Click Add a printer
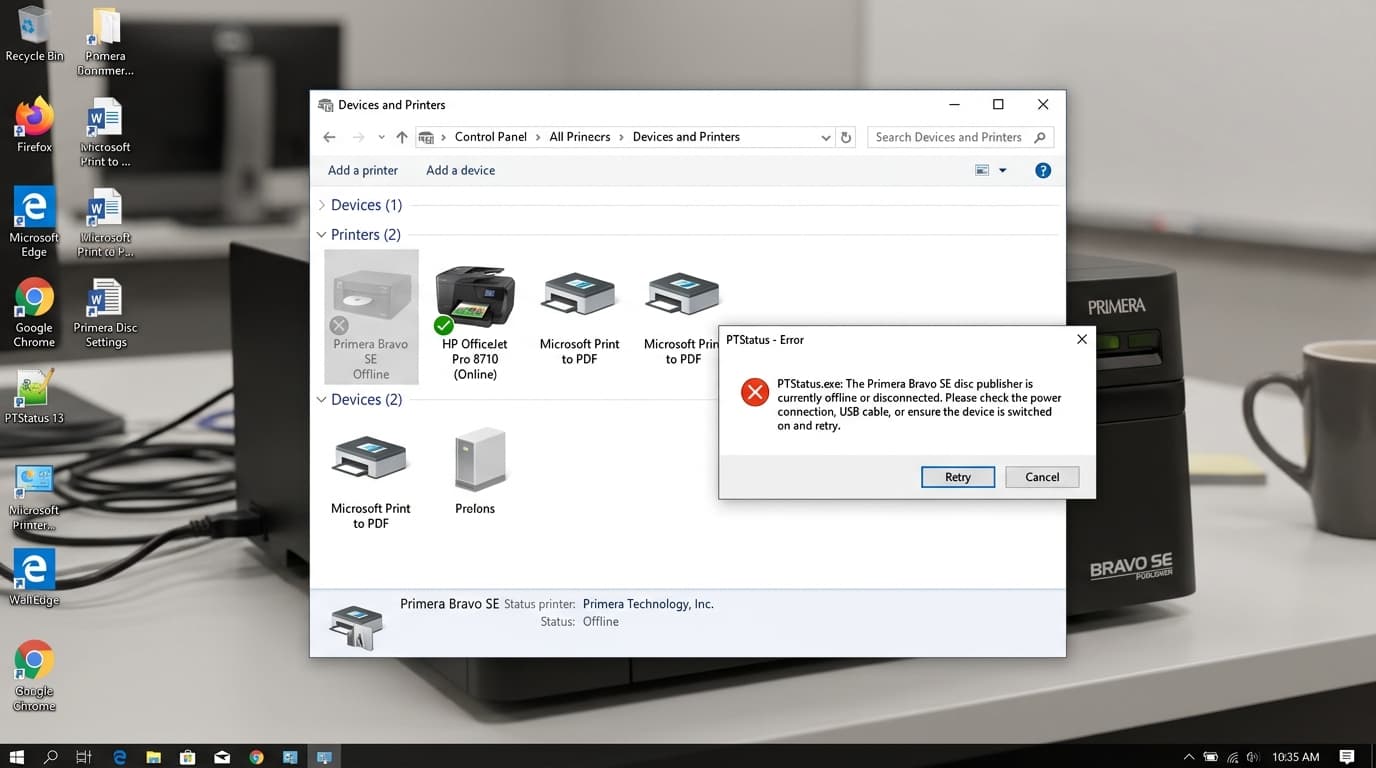 pyautogui.click(x=363, y=170)
